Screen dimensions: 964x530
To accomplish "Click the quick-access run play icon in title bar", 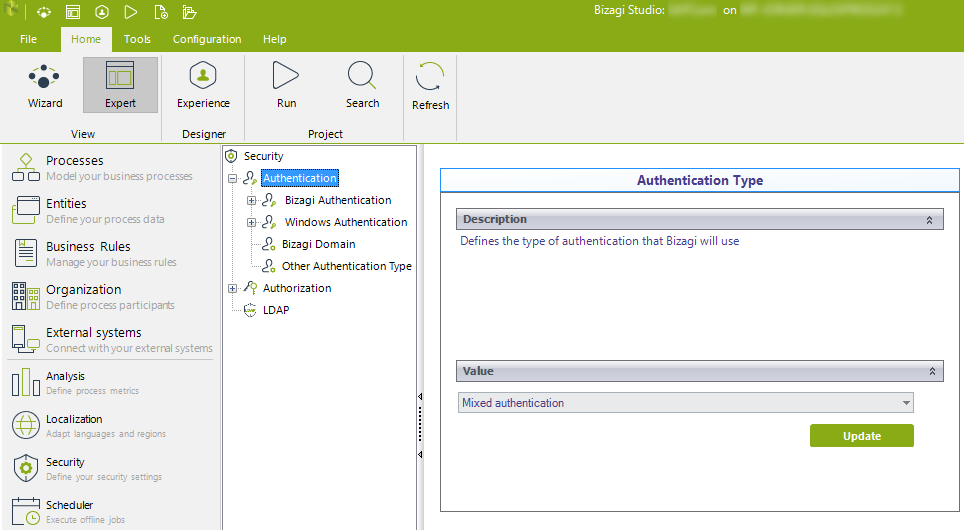I will 130,12.
